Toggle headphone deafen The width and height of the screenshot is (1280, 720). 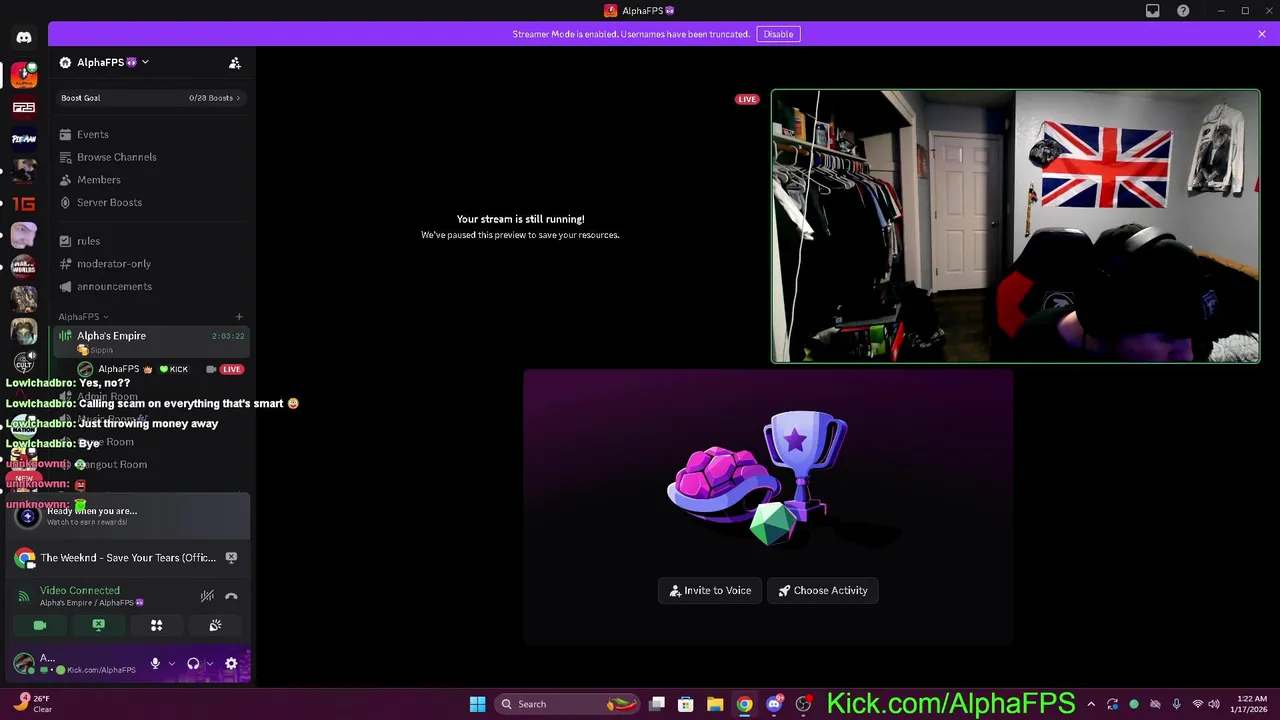click(193, 664)
